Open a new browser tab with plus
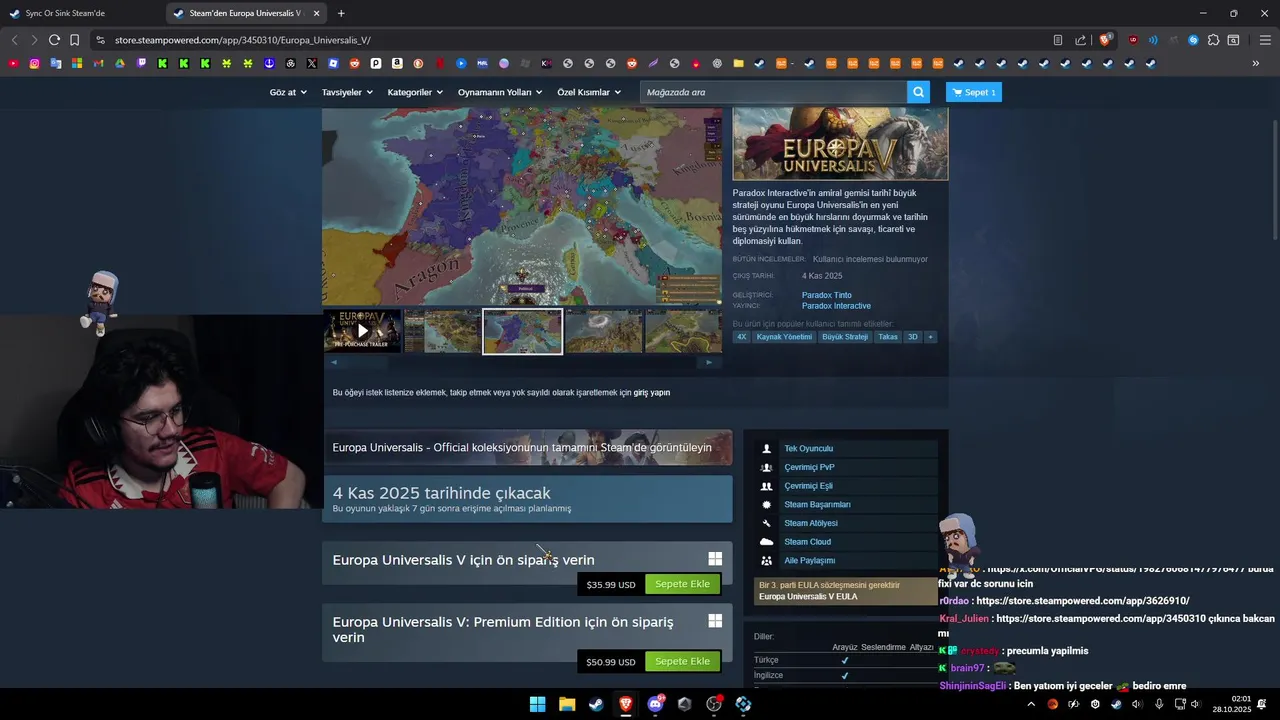The width and height of the screenshot is (1280, 720). tap(341, 13)
